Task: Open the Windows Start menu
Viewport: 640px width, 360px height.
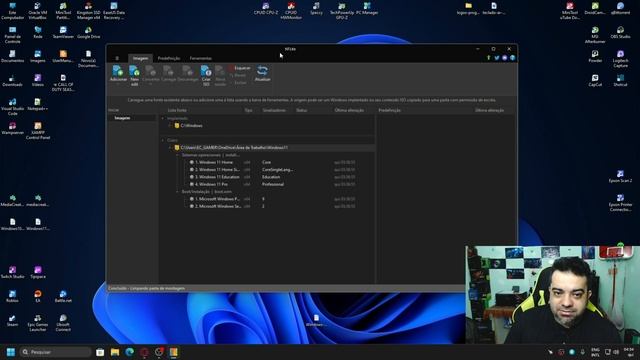Action: [x=11, y=352]
